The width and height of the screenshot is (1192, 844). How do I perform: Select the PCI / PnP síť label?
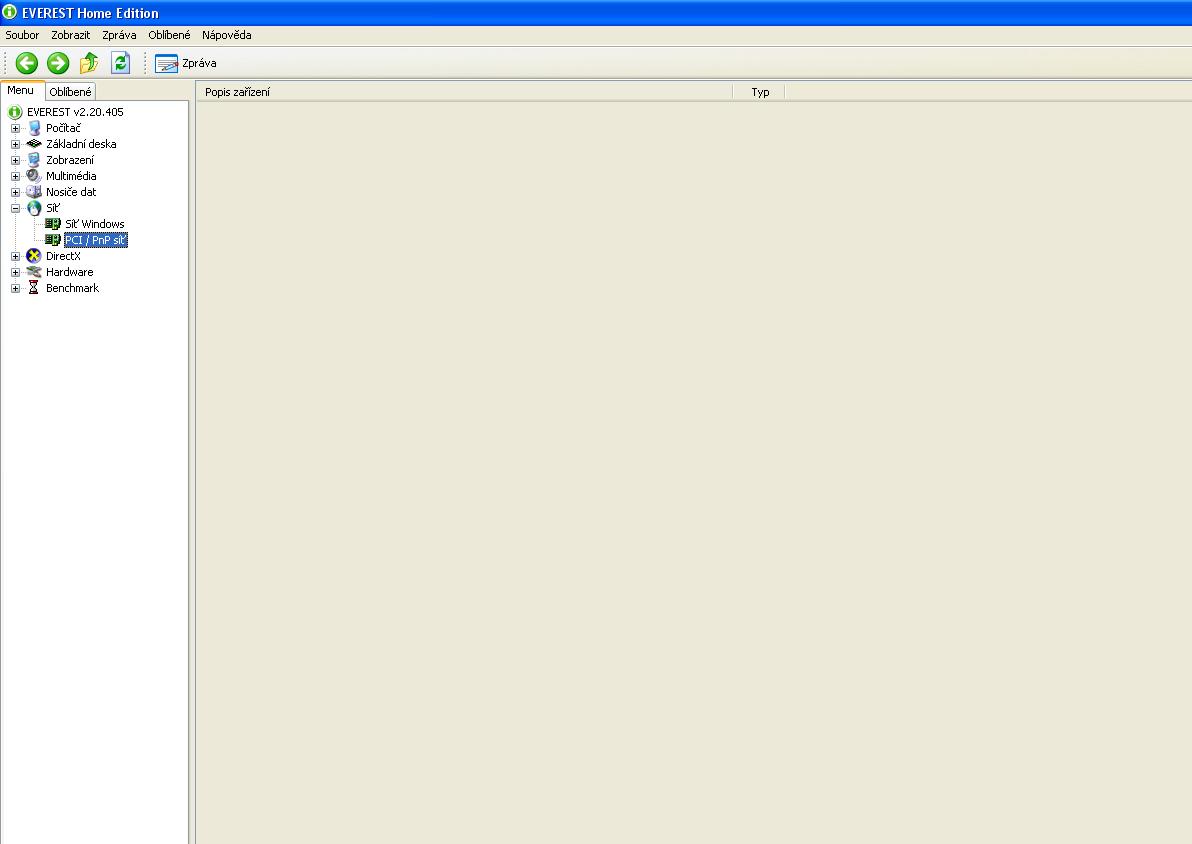[96, 240]
